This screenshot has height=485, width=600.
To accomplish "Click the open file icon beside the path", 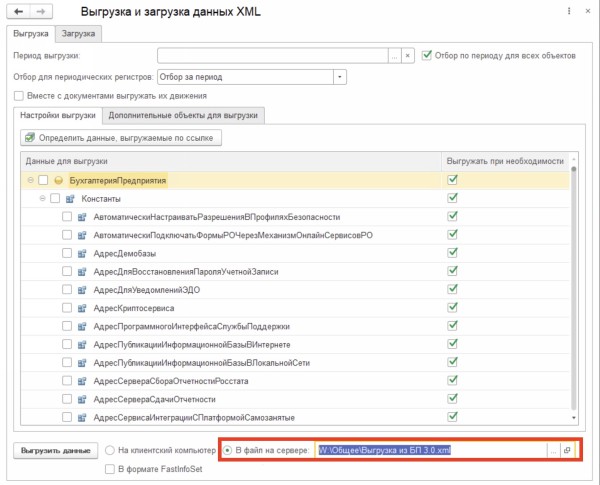I will (566, 450).
